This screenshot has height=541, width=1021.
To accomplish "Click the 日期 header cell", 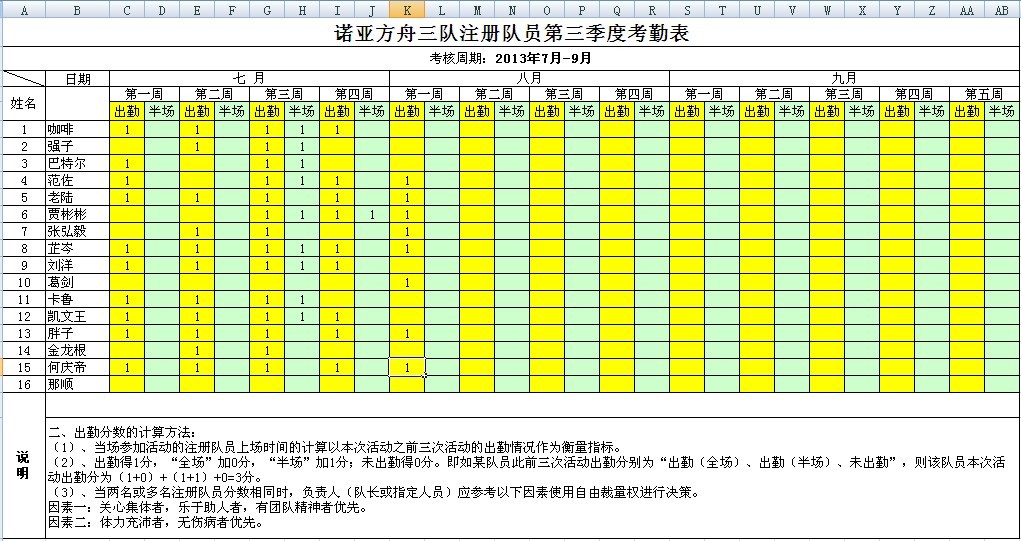I will 77,79.
